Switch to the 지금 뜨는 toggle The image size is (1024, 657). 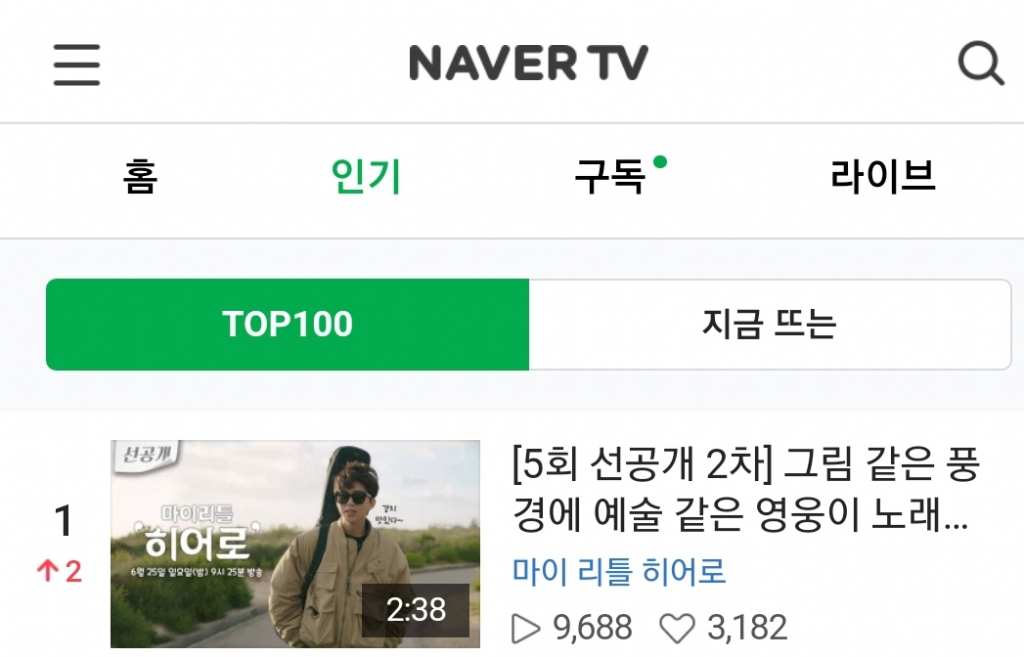point(770,324)
